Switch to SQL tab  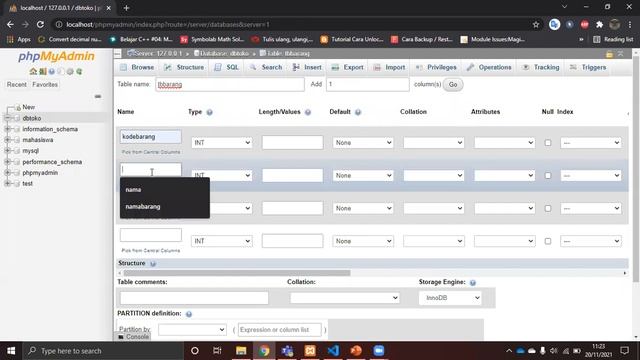coord(227,67)
